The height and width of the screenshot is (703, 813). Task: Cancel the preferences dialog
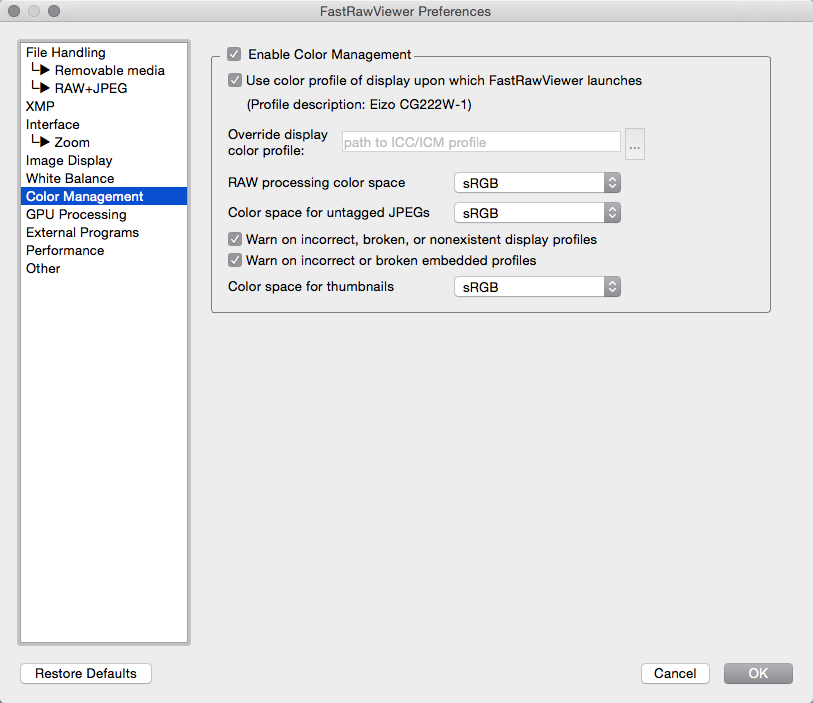coord(675,673)
